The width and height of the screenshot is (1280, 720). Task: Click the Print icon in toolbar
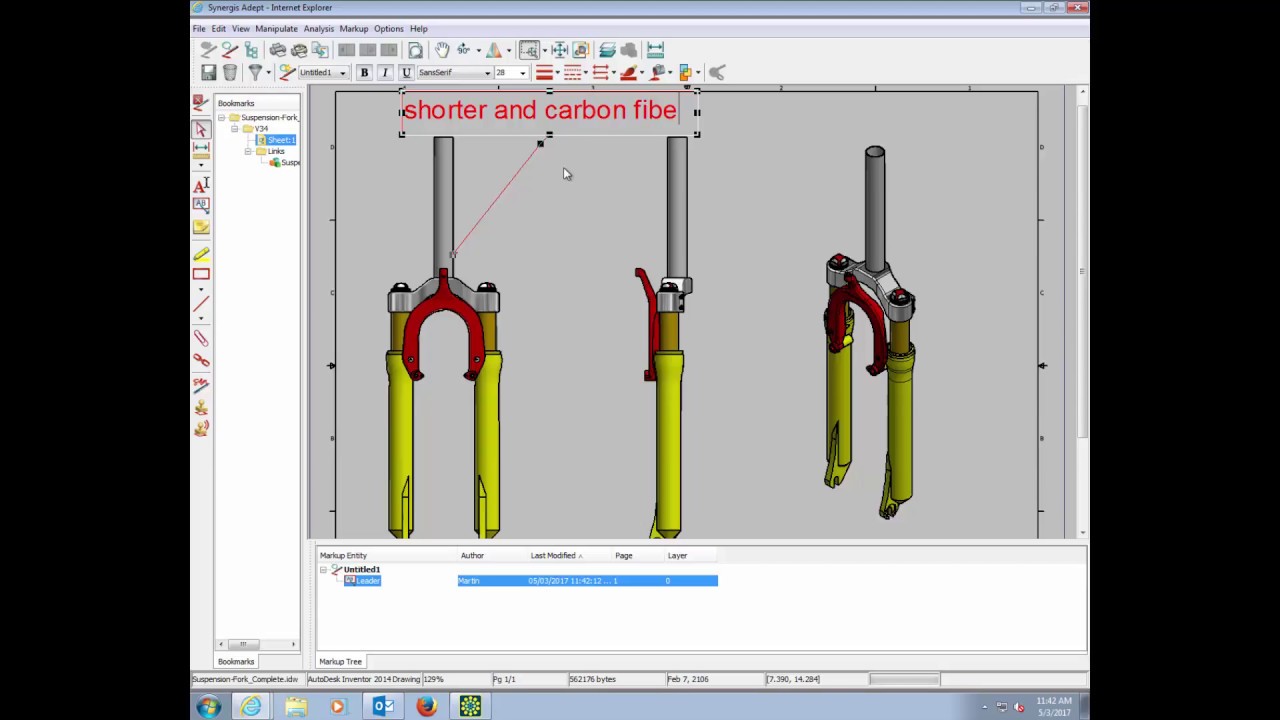click(x=278, y=50)
